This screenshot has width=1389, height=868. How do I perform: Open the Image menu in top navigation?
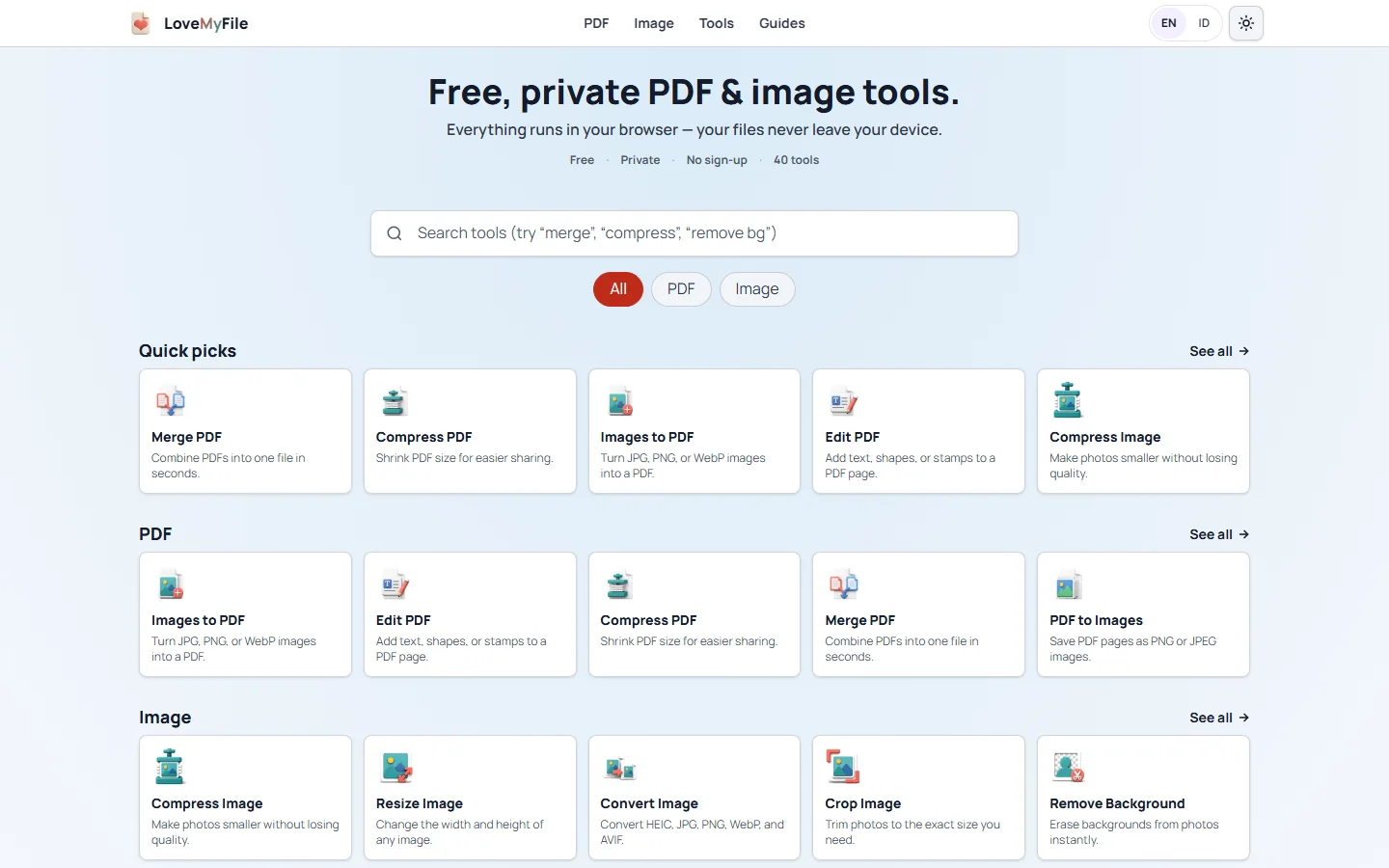654,23
